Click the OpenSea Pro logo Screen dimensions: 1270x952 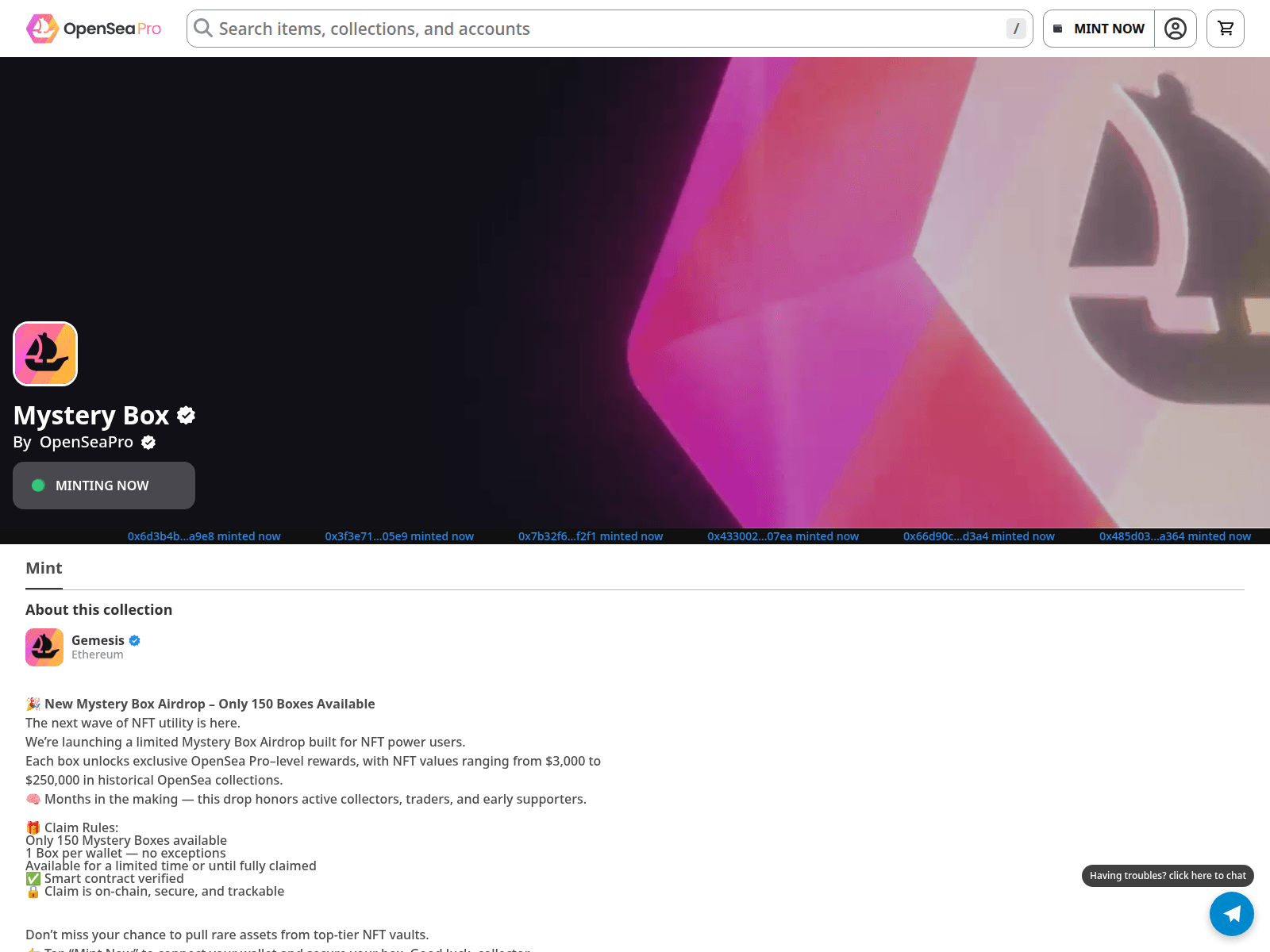pos(94,29)
